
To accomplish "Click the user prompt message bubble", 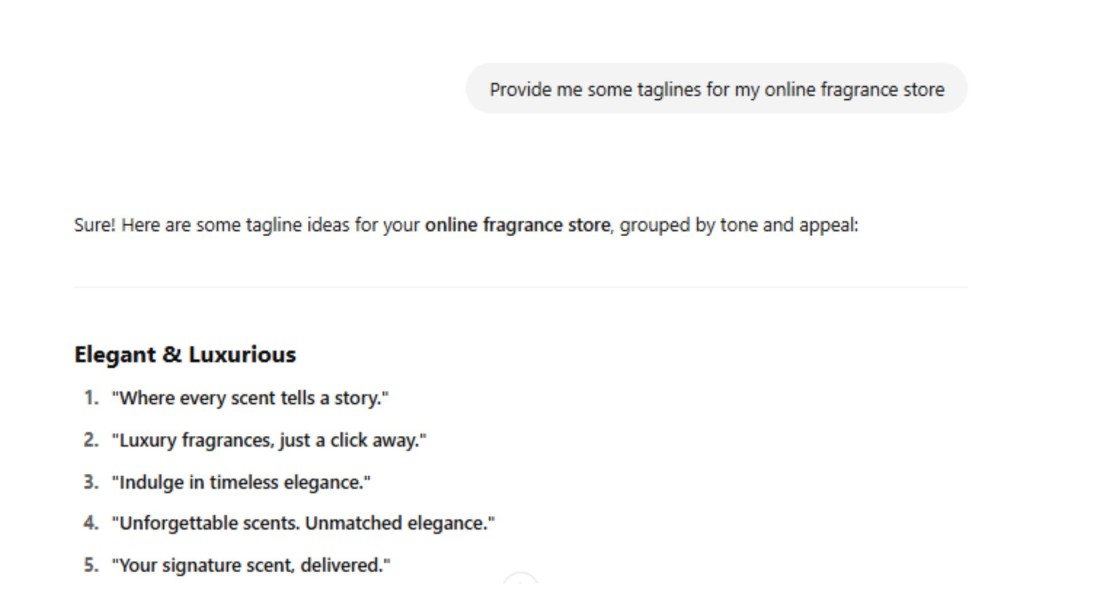I will click(716, 89).
